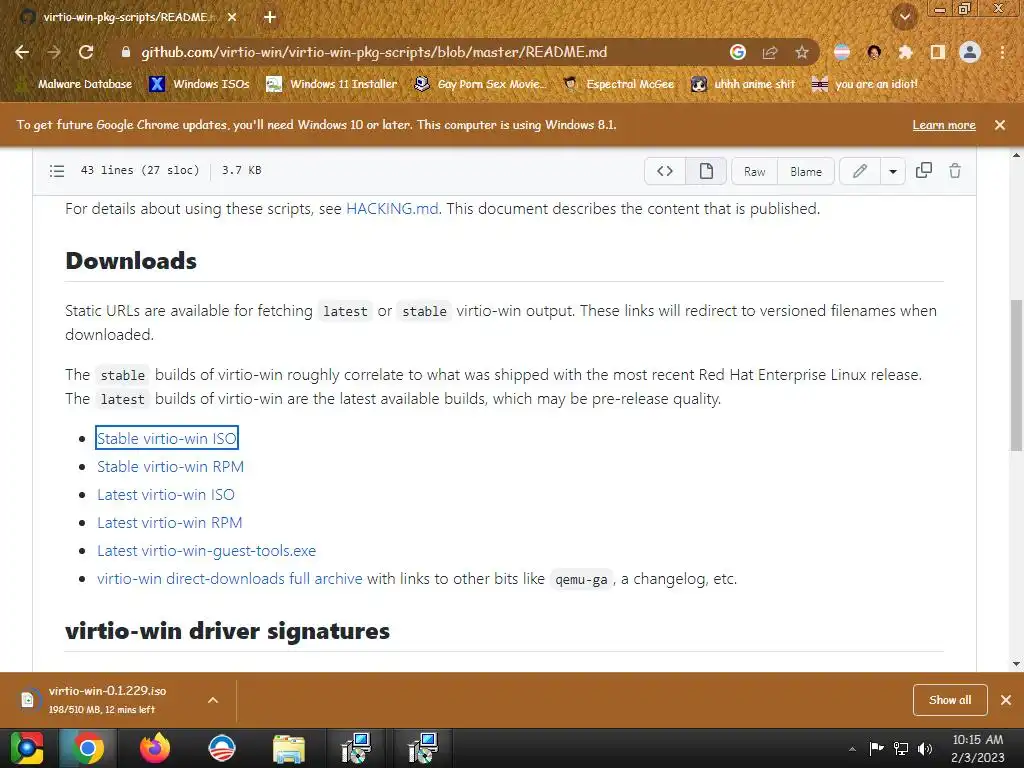Show hidden system tray icons

(852, 749)
